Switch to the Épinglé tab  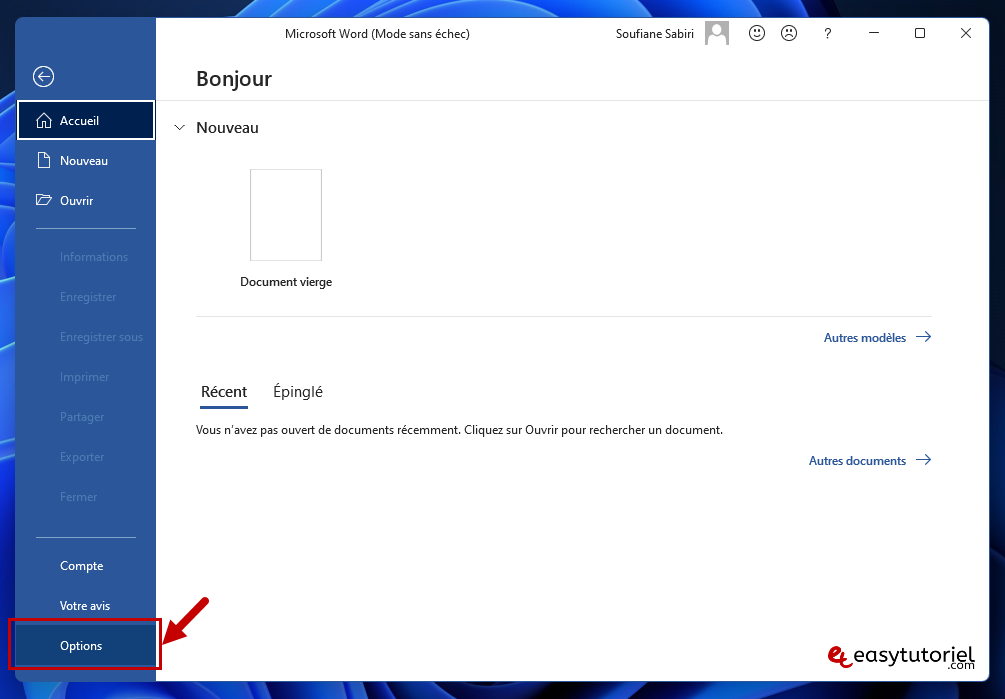tap(298, 392)
